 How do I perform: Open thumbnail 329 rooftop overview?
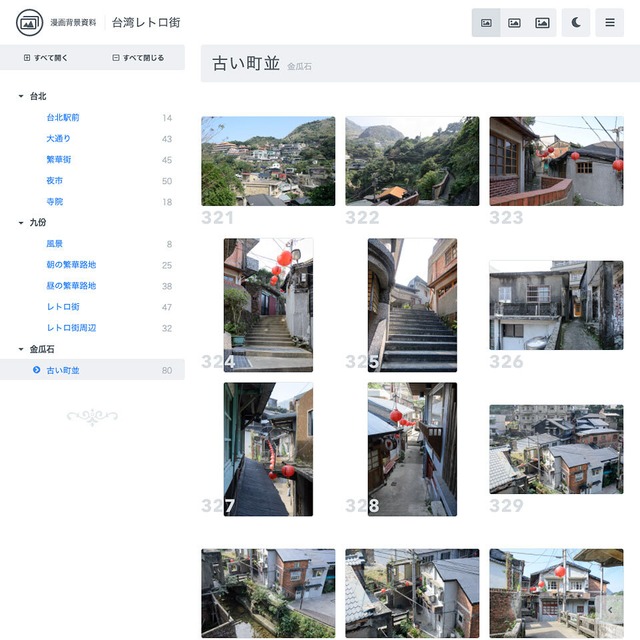(556, 449)
